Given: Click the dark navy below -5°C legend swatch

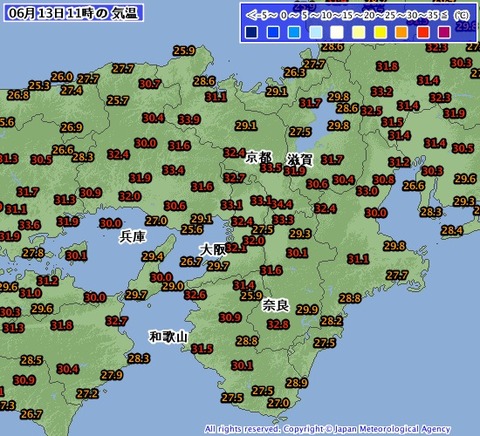Looking at the screenshot, I should click(x=251, y=32).
